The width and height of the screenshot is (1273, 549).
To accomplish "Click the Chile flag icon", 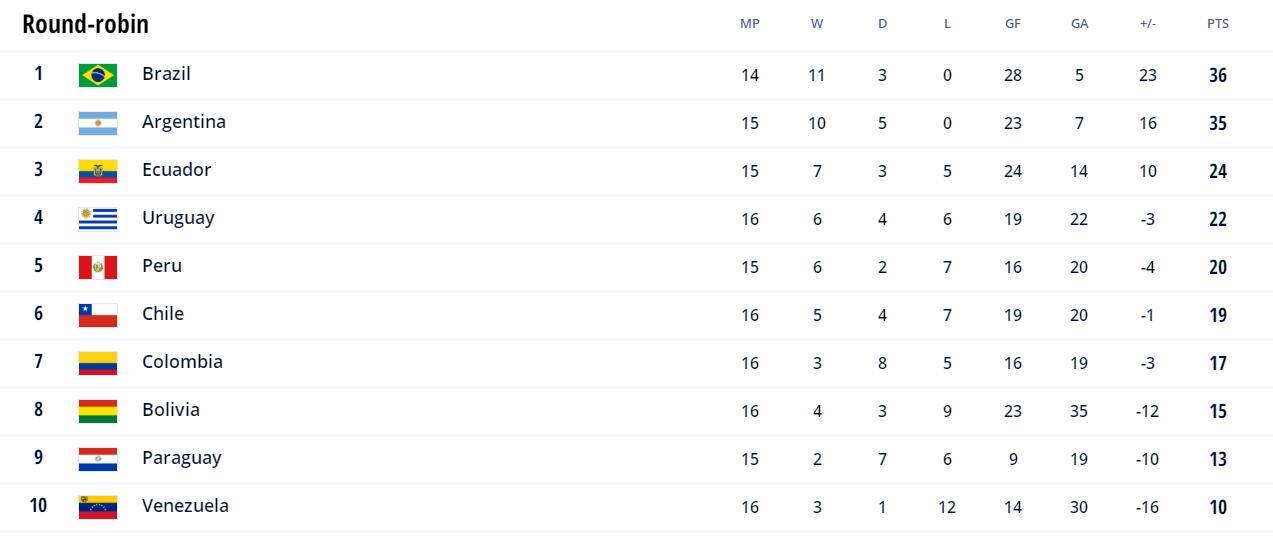I will tap(98, 315).
